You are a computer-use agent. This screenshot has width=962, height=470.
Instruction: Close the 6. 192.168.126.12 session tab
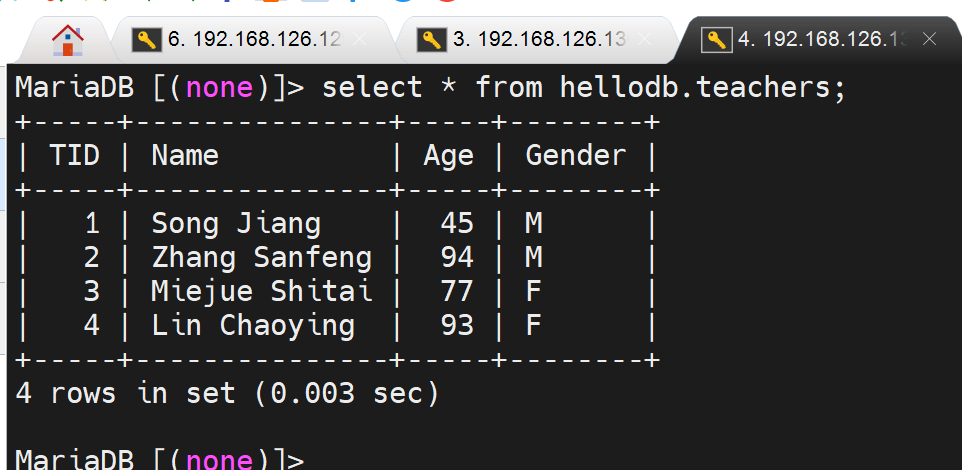(x=361, y=40)
